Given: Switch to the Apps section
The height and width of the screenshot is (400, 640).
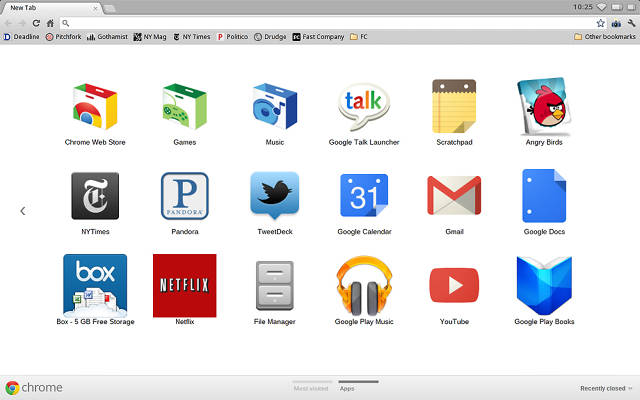Looking at the screenshot, I should [358, 386].
